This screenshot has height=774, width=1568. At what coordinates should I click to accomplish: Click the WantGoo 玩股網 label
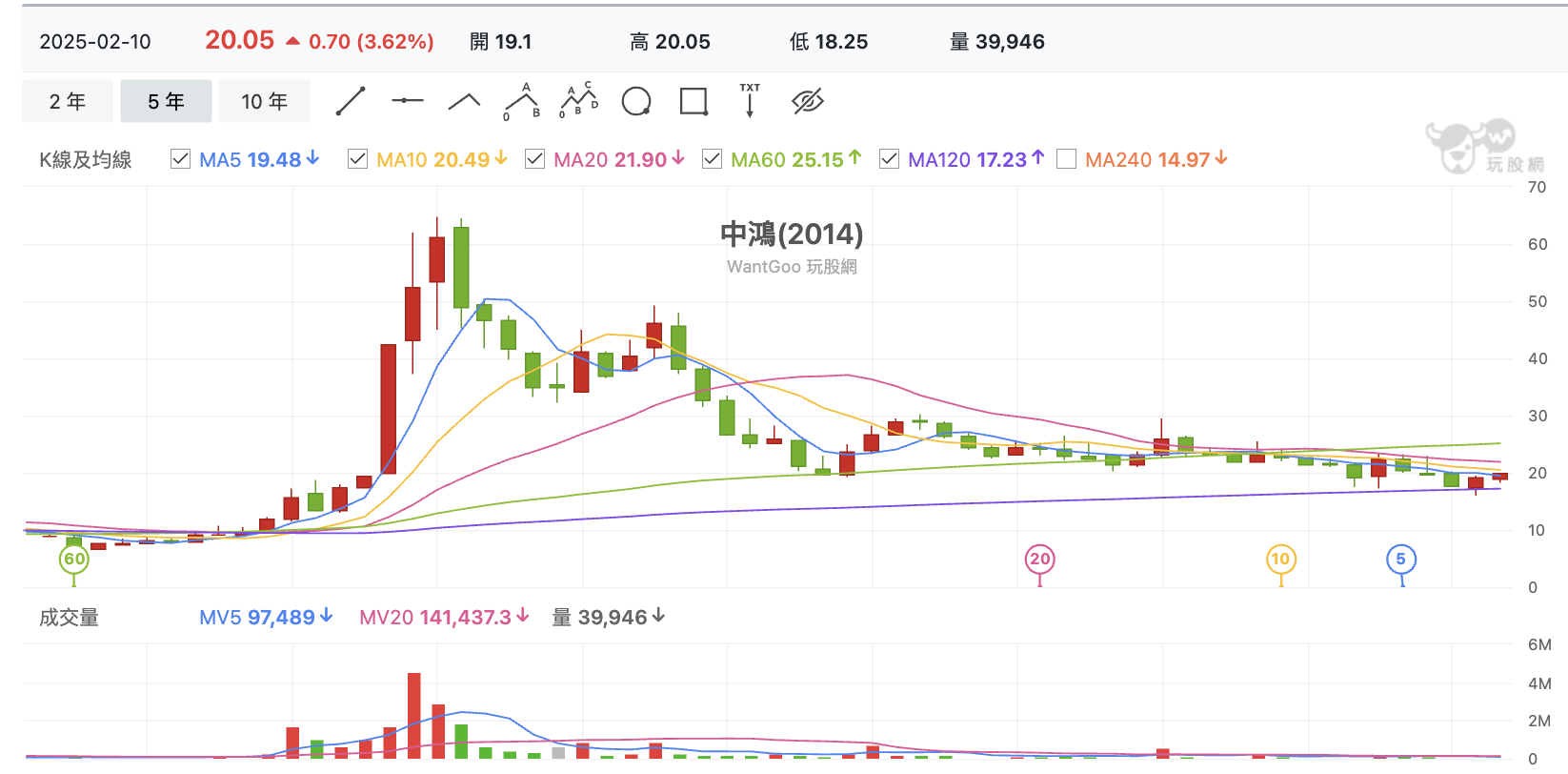click(792, 267)
